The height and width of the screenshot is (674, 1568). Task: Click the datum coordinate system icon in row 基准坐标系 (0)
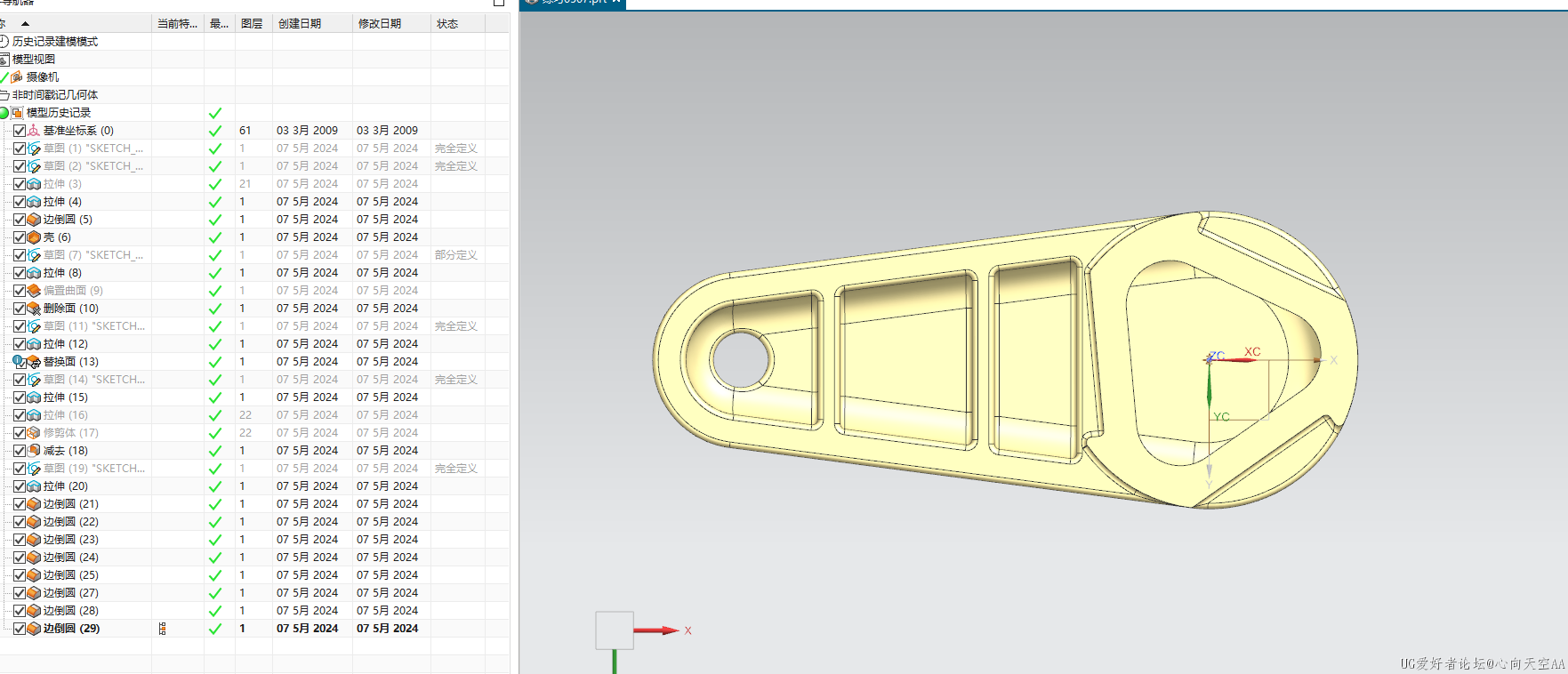tap(34, 131)
